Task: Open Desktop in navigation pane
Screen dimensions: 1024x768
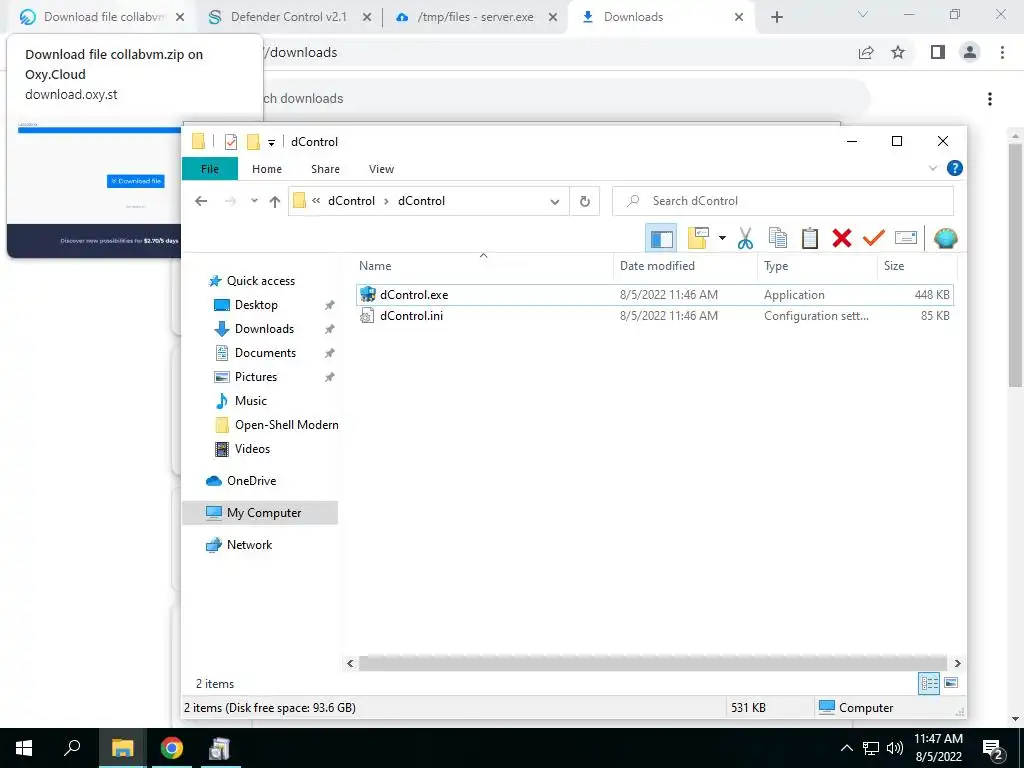Action: [x=256, y=305]
